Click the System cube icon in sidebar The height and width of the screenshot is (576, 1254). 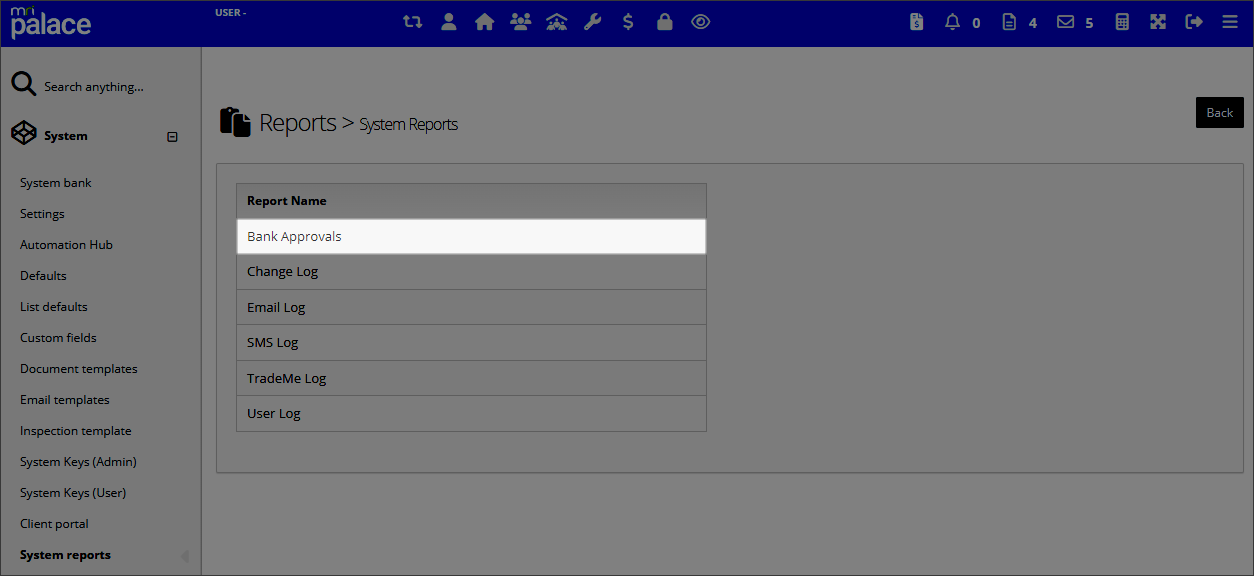23,135
